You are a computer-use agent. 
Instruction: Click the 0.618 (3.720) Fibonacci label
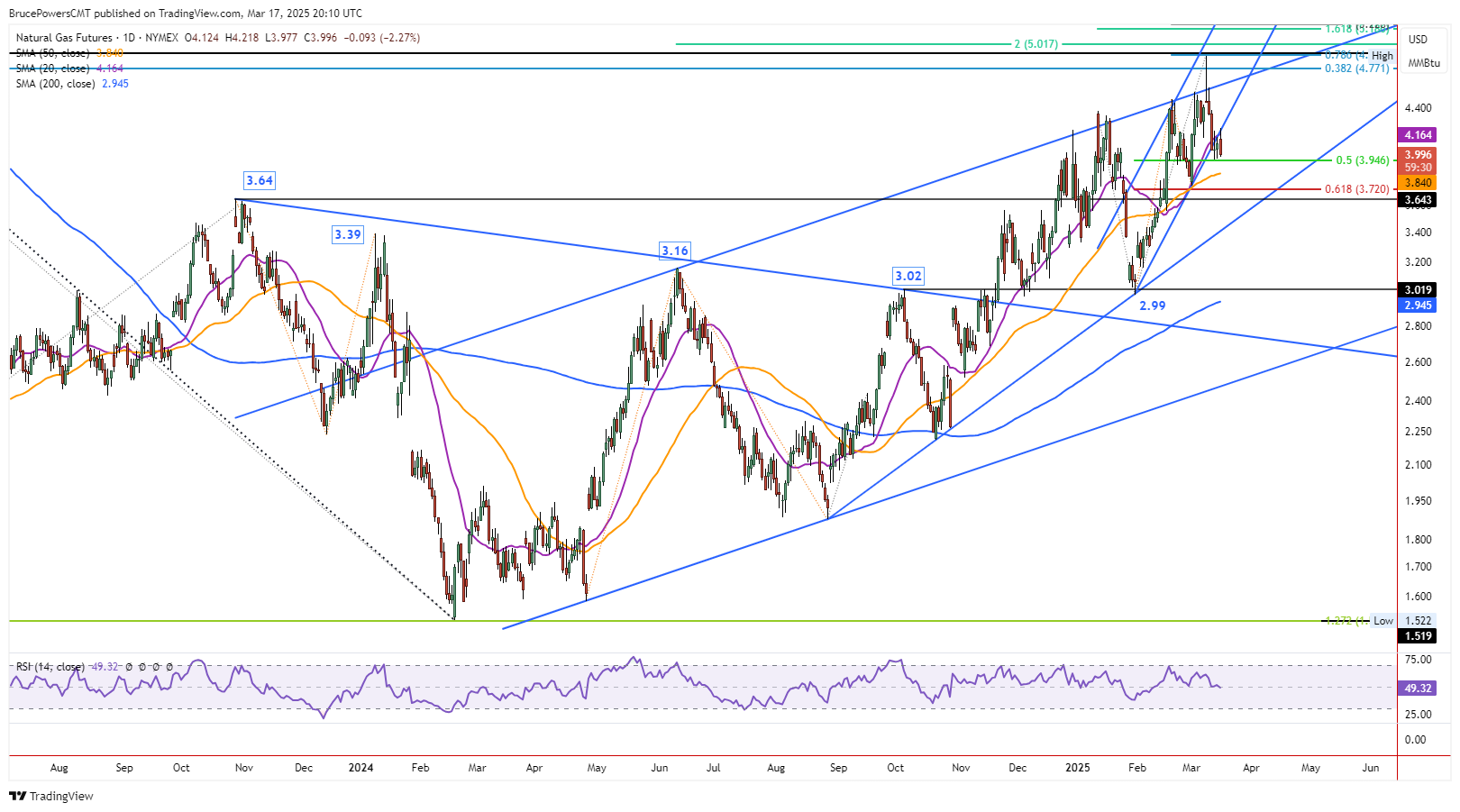click(1356, 189)
